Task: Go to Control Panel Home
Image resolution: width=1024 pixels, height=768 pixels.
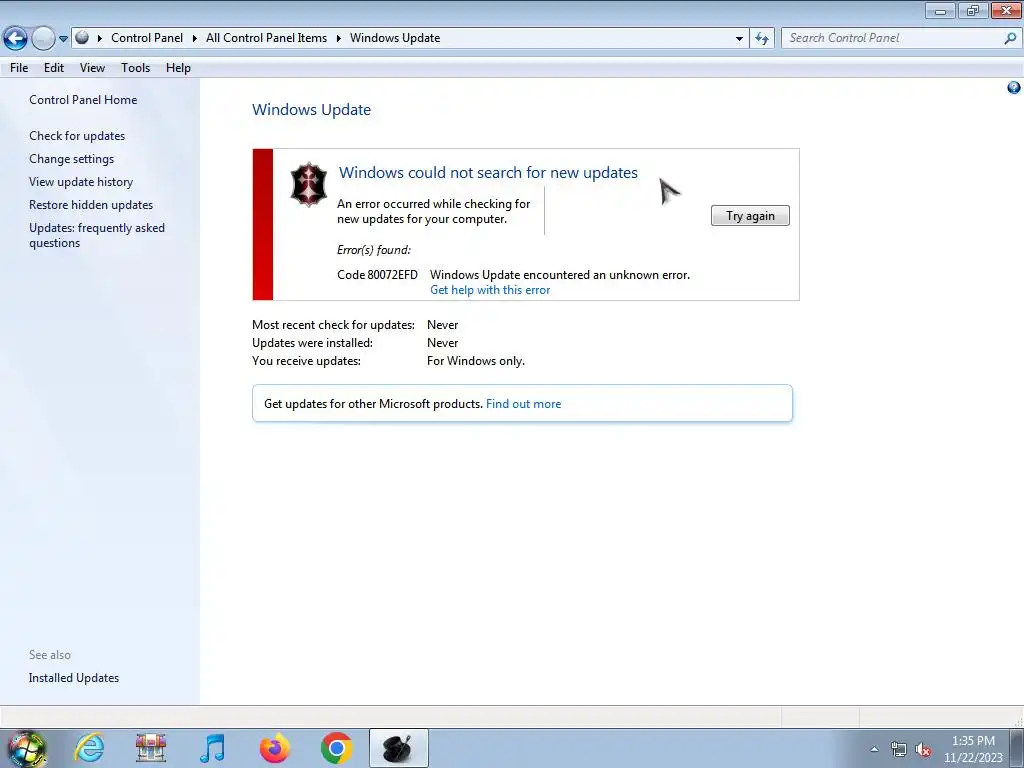Action: click(83, 100)
